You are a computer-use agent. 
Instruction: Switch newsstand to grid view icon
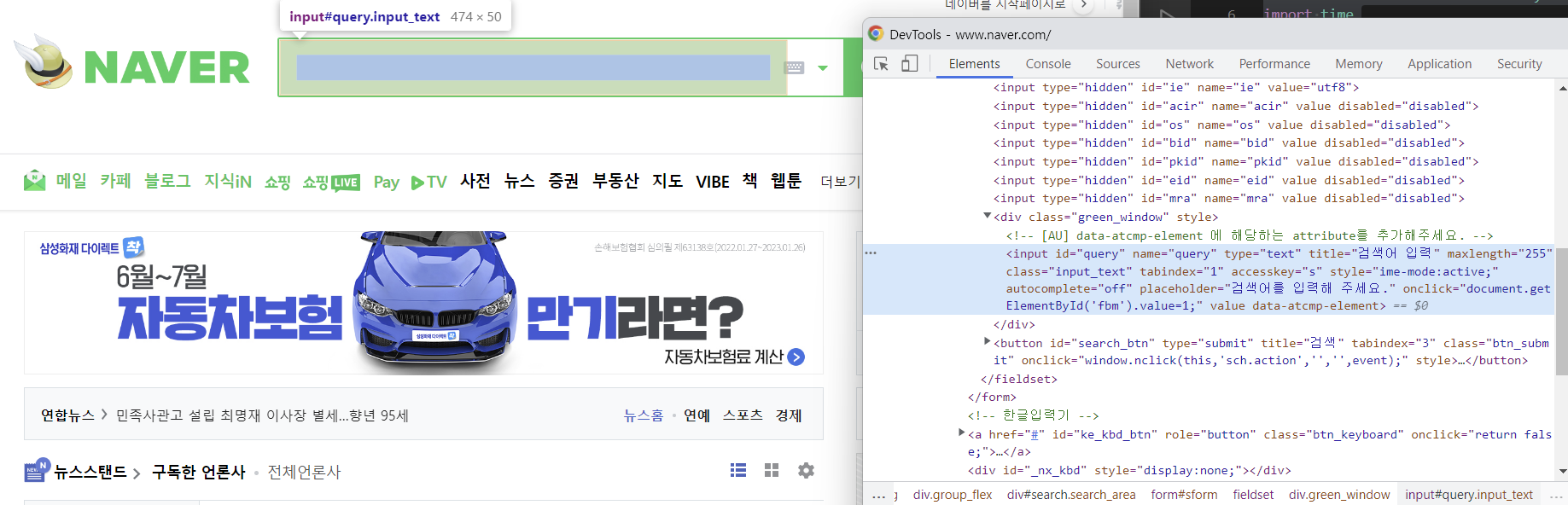click(772, 470)
